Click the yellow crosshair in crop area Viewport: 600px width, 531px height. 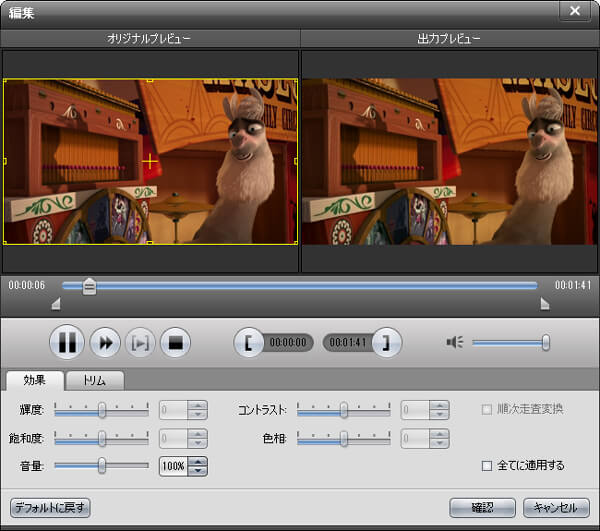click(150, 161)
